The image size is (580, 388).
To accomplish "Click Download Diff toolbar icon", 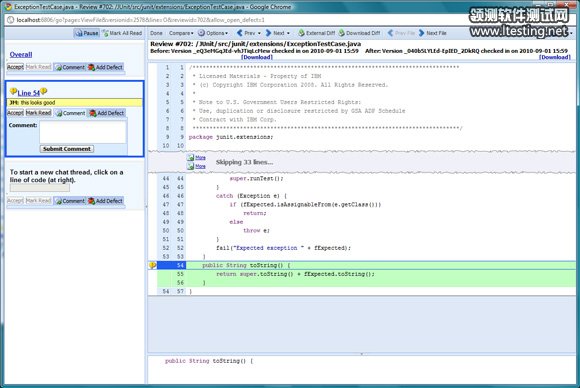I will point(342,33).
